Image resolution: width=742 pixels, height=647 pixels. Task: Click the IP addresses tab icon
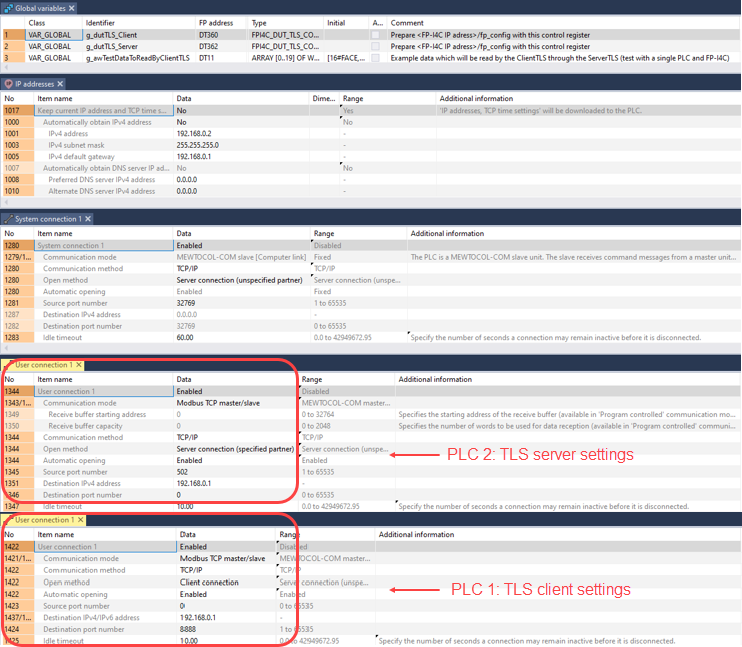[x=9, y=84]
